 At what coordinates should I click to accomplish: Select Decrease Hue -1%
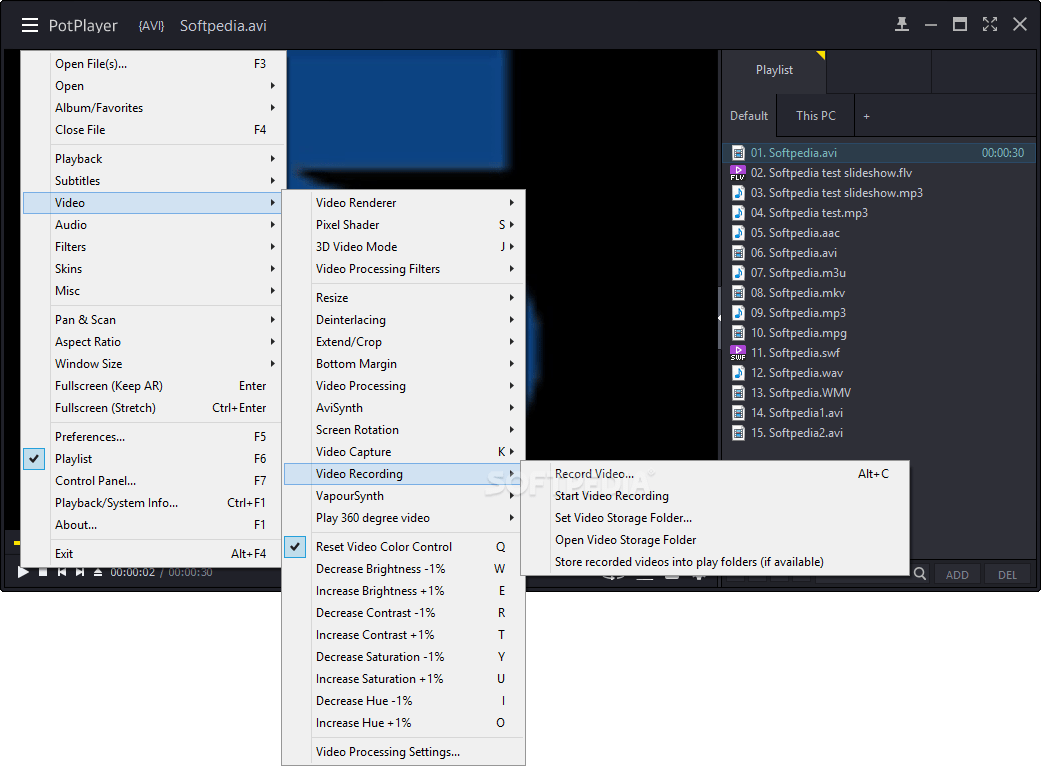[404, 701]
